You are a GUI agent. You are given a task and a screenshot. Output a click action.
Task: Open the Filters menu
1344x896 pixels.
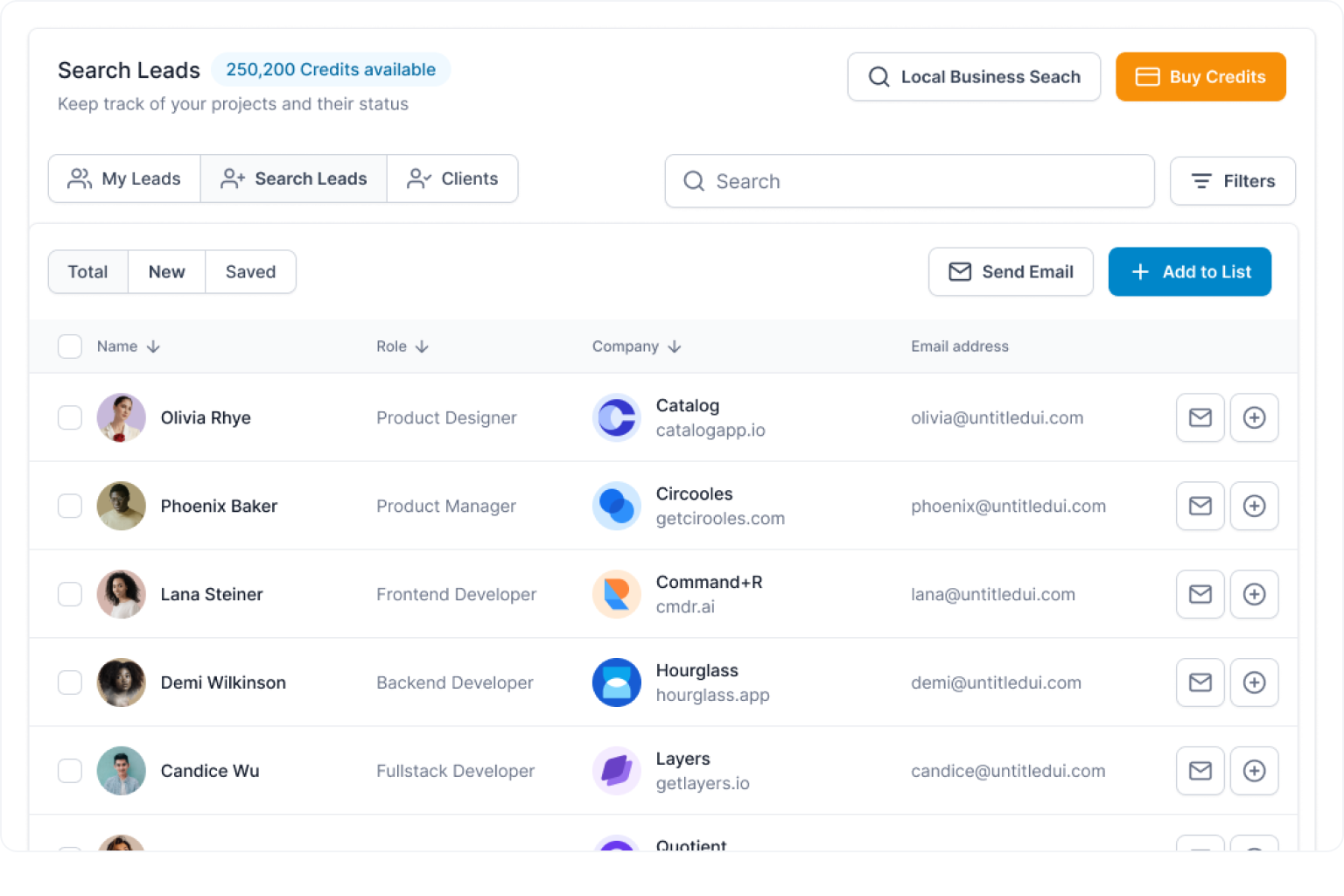[x=1232, y=181]
